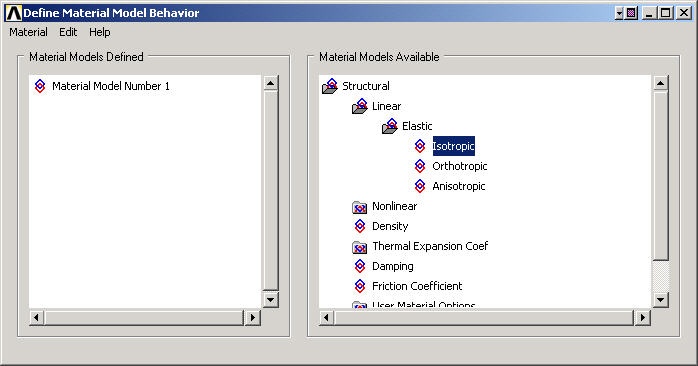Click down arrow of Models Defined scrollbar
This screenshot has height=366, width=698.
(x=271, y=300)
